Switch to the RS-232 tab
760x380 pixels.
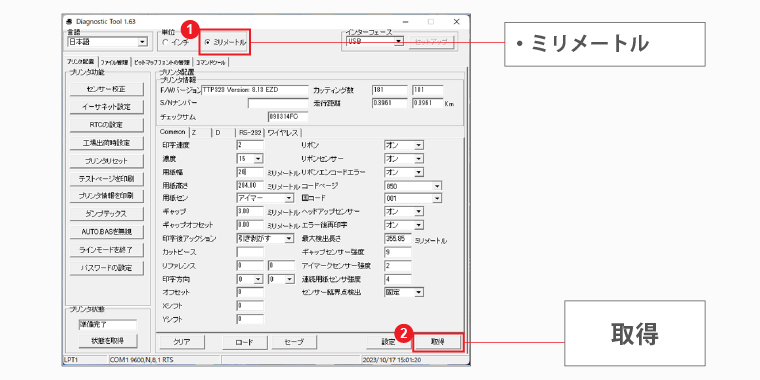250,132
